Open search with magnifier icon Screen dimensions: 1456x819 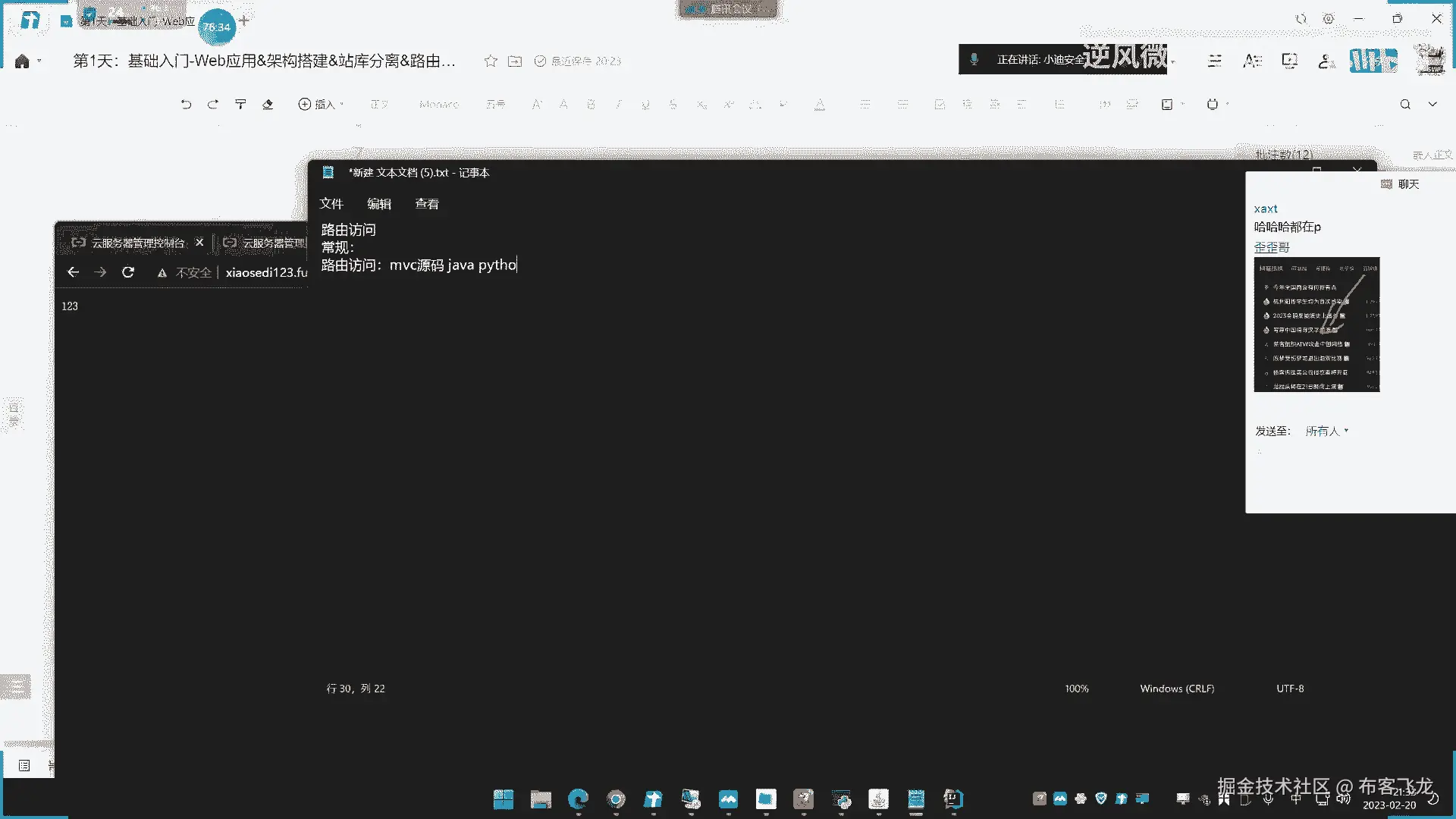(1405, 105)
